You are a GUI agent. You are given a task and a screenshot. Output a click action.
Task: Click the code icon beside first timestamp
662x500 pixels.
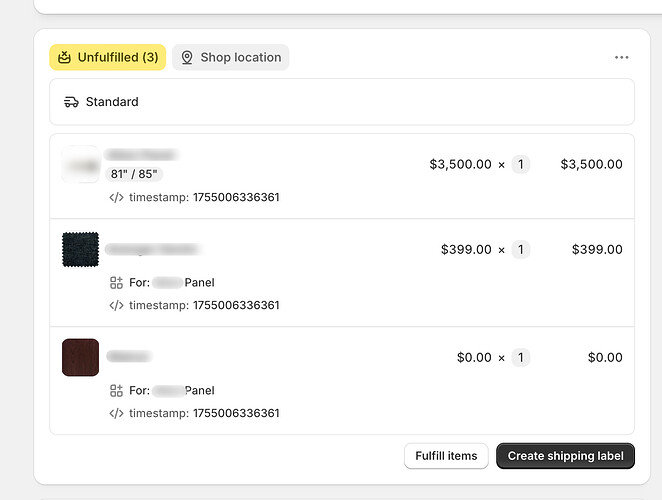pyautogui.click(x=117, y=197)
